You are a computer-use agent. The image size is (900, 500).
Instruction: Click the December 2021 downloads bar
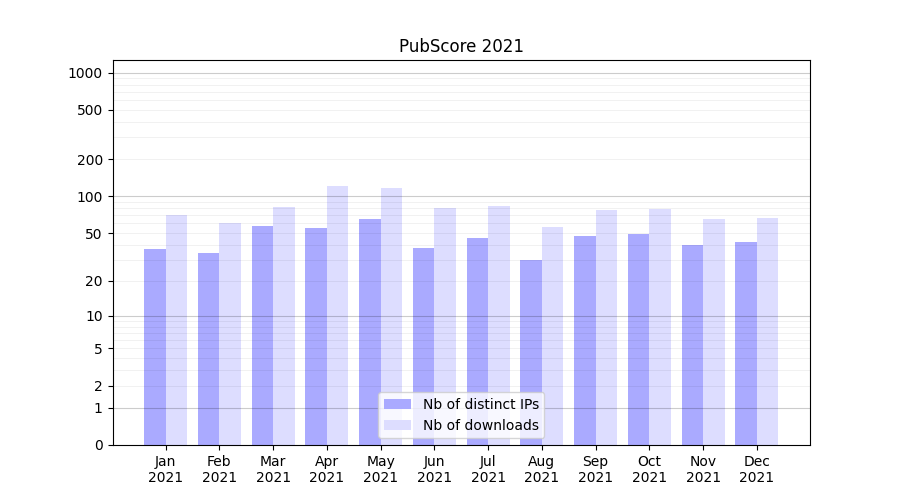pos(767,330)
